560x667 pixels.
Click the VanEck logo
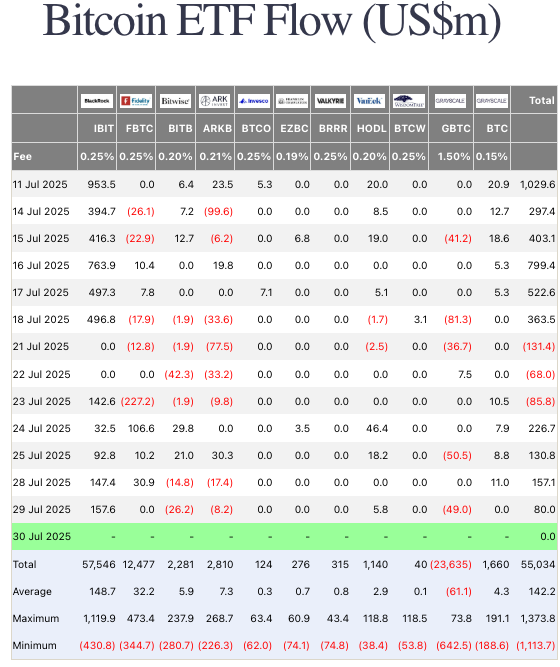370,101
